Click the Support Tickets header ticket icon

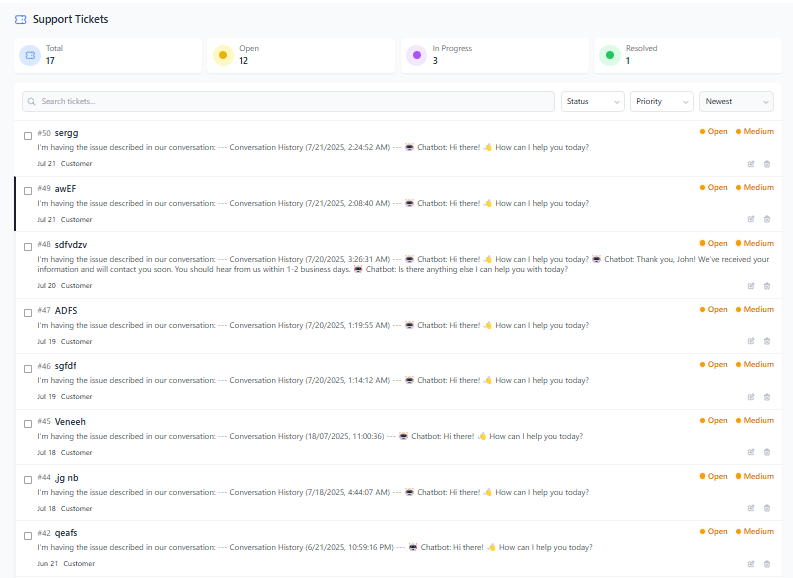[x=20, y=19]
